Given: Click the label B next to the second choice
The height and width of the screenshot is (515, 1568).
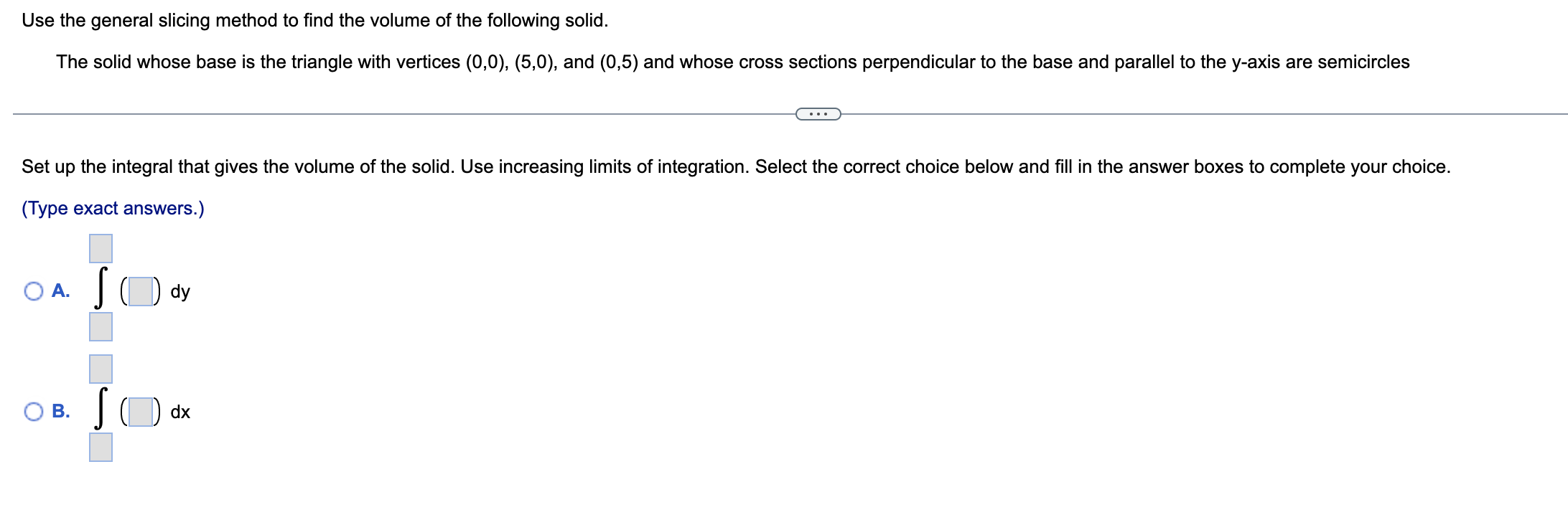Looking at the screenshot, I should (61, 412).
